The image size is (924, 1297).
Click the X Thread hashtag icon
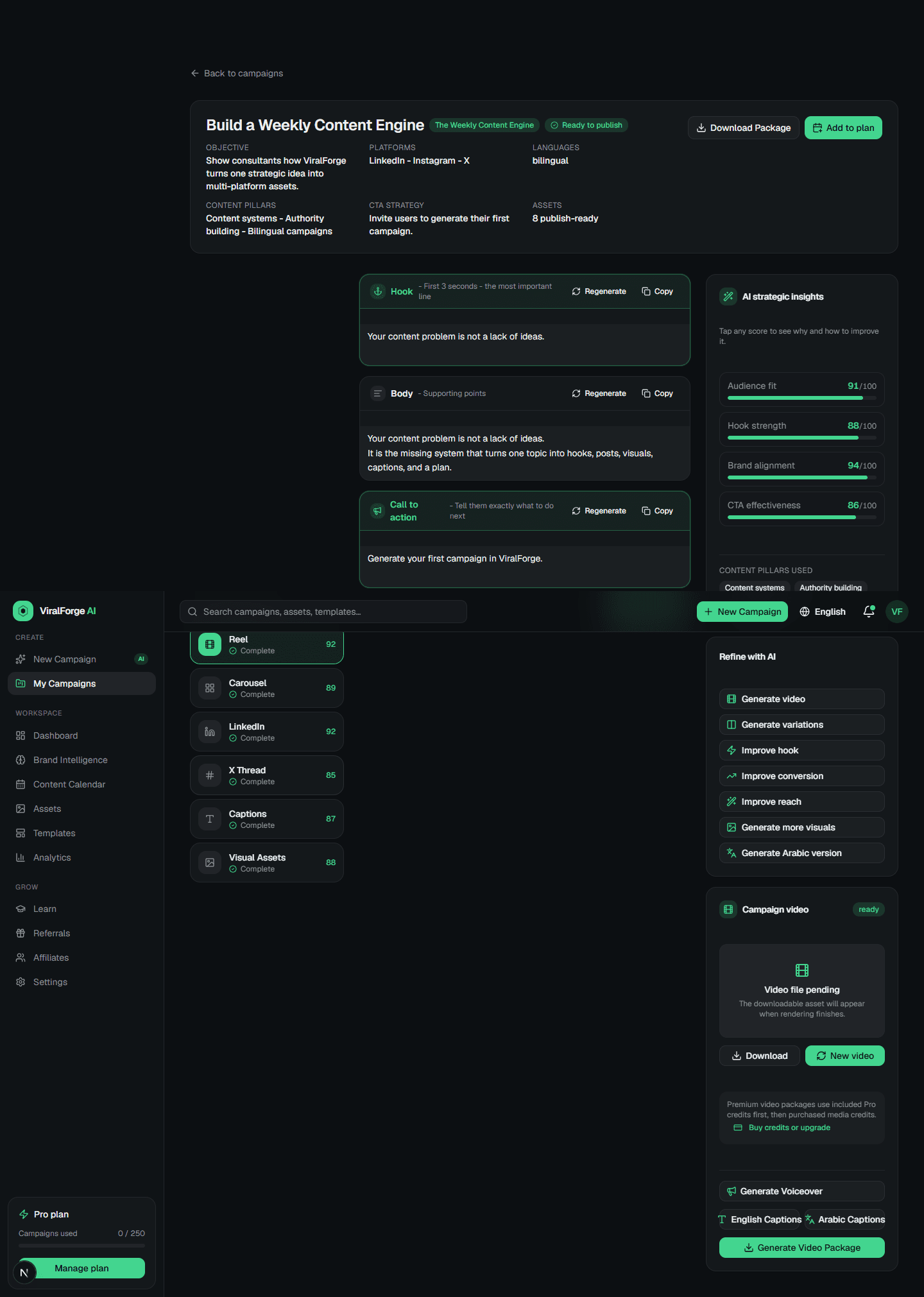(x=210, y=775)
